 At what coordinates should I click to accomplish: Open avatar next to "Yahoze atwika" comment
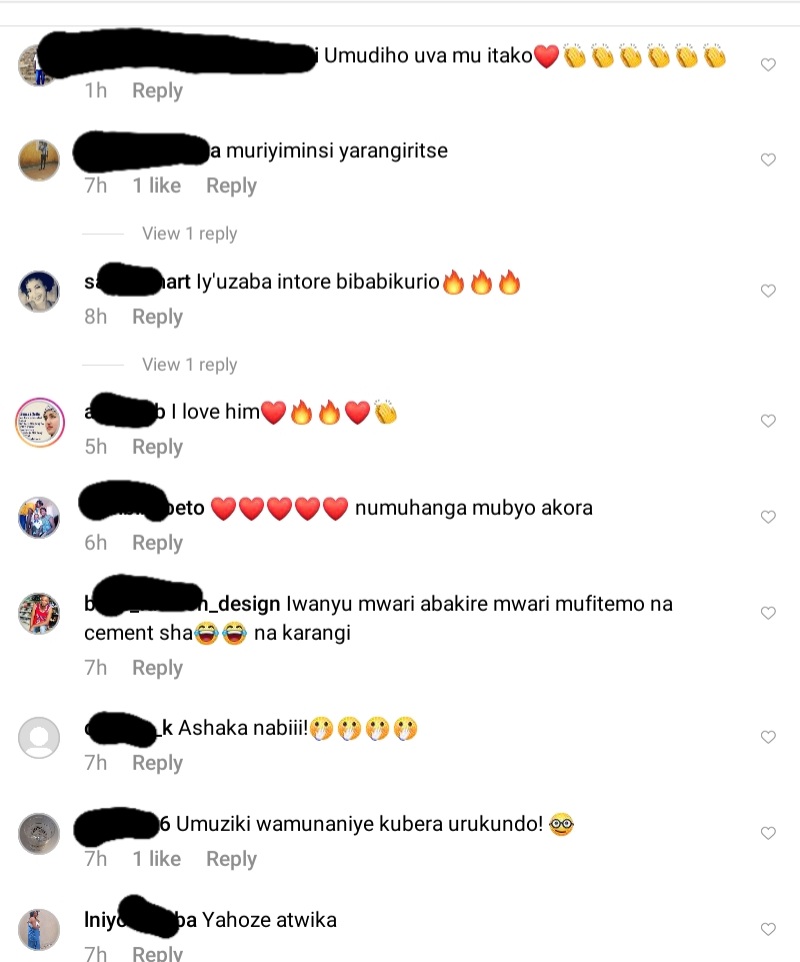(x=39, y=929)
